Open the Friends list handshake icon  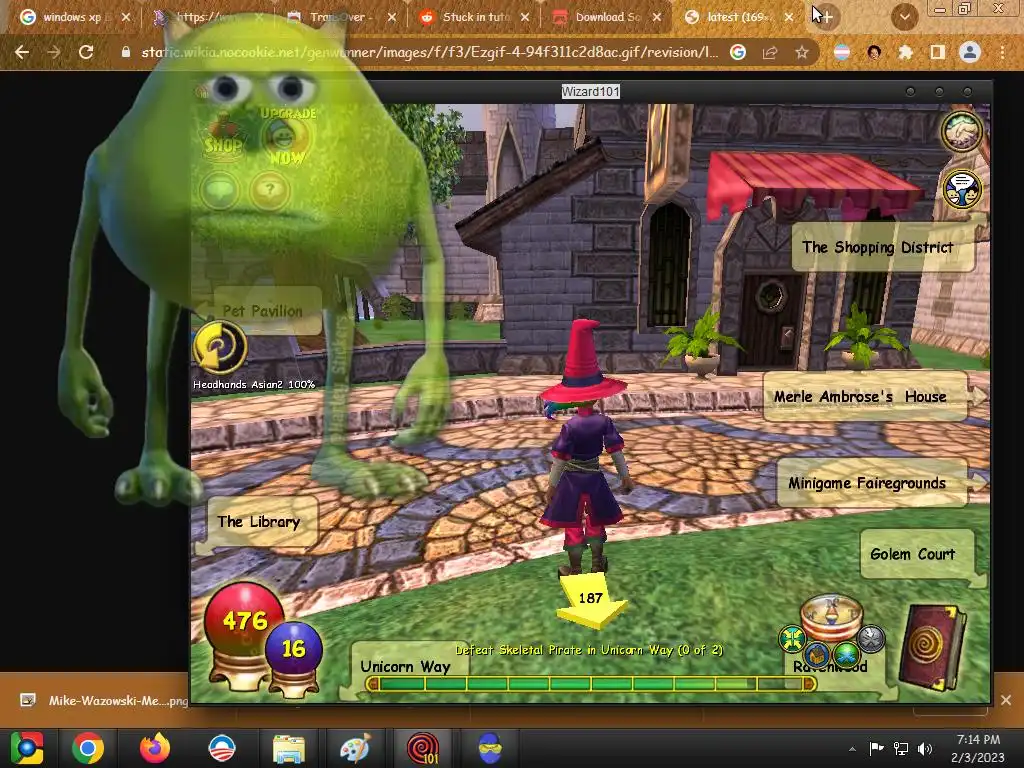coord(962,130)
